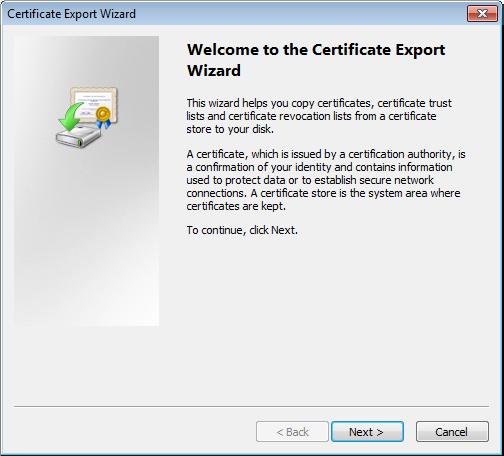This screenshot has width=504, height=456.
Task: Click the certificate export wizard icon
Action: [x=87, y=117]
